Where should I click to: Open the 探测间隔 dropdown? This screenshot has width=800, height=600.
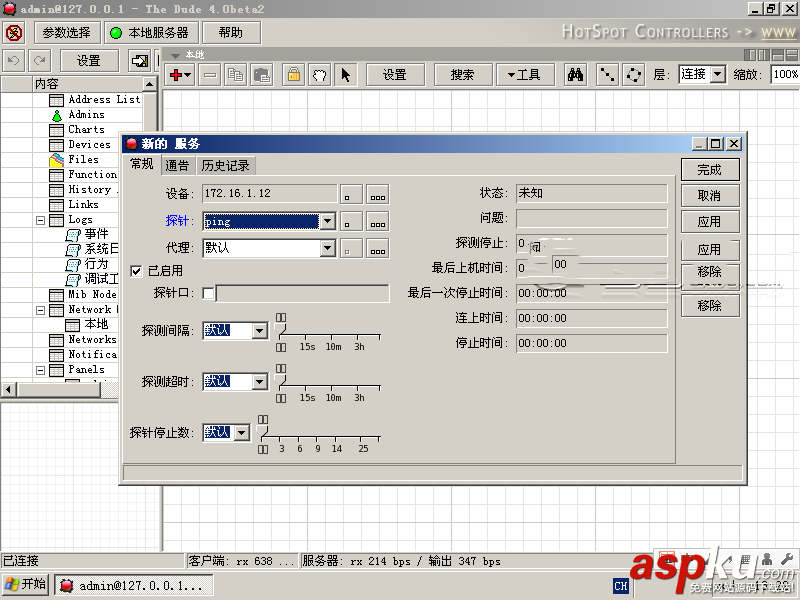tap(260, 331)
